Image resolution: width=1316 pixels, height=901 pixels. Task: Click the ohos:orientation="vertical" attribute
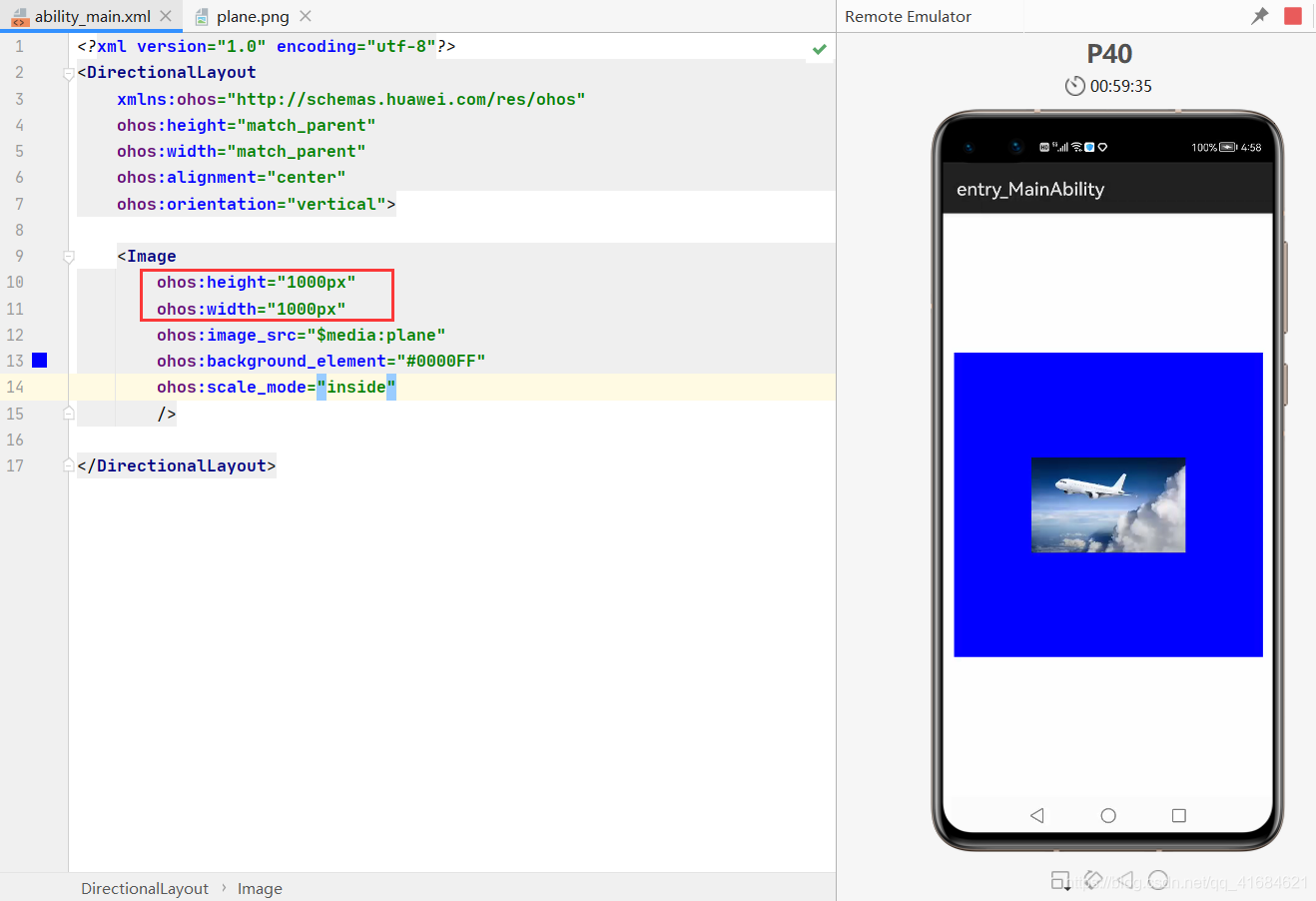click(x=251, y=204)
